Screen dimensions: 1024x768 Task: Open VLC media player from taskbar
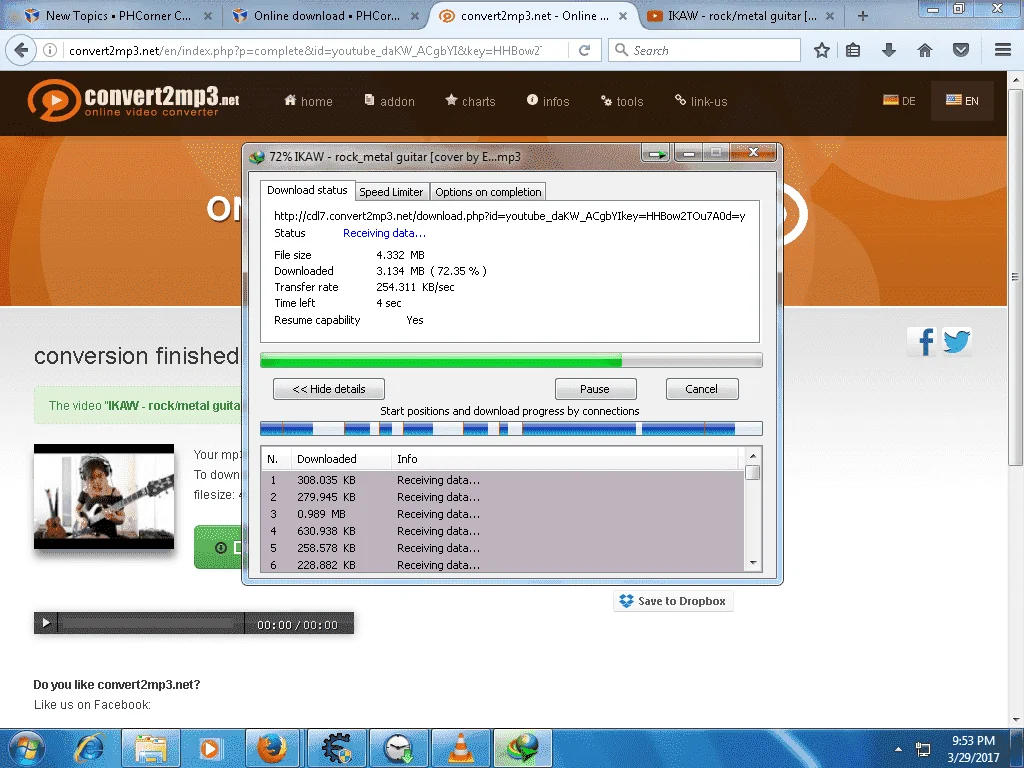[x=461, y=748]
